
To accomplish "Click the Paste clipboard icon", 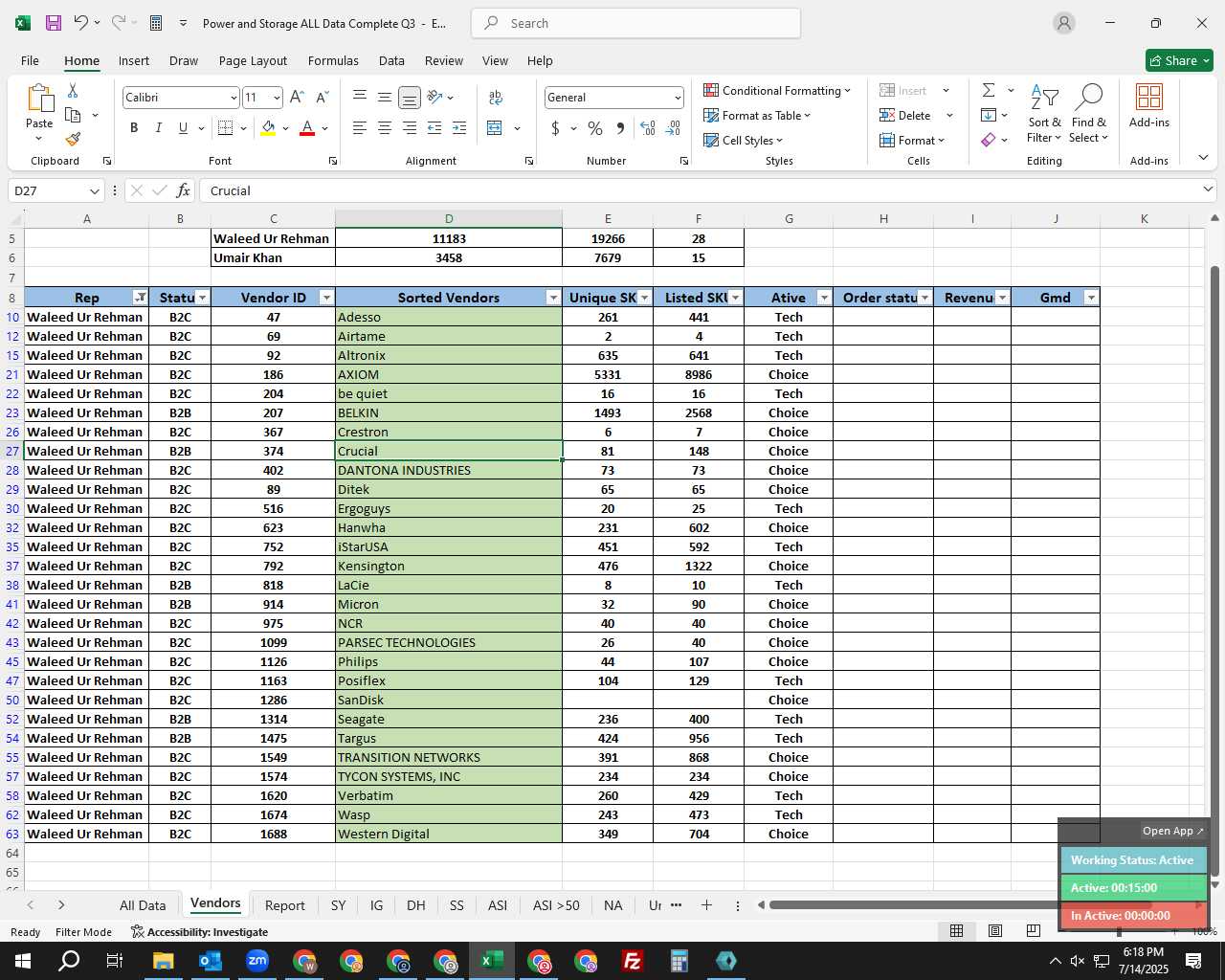I will tap(39, 99).
